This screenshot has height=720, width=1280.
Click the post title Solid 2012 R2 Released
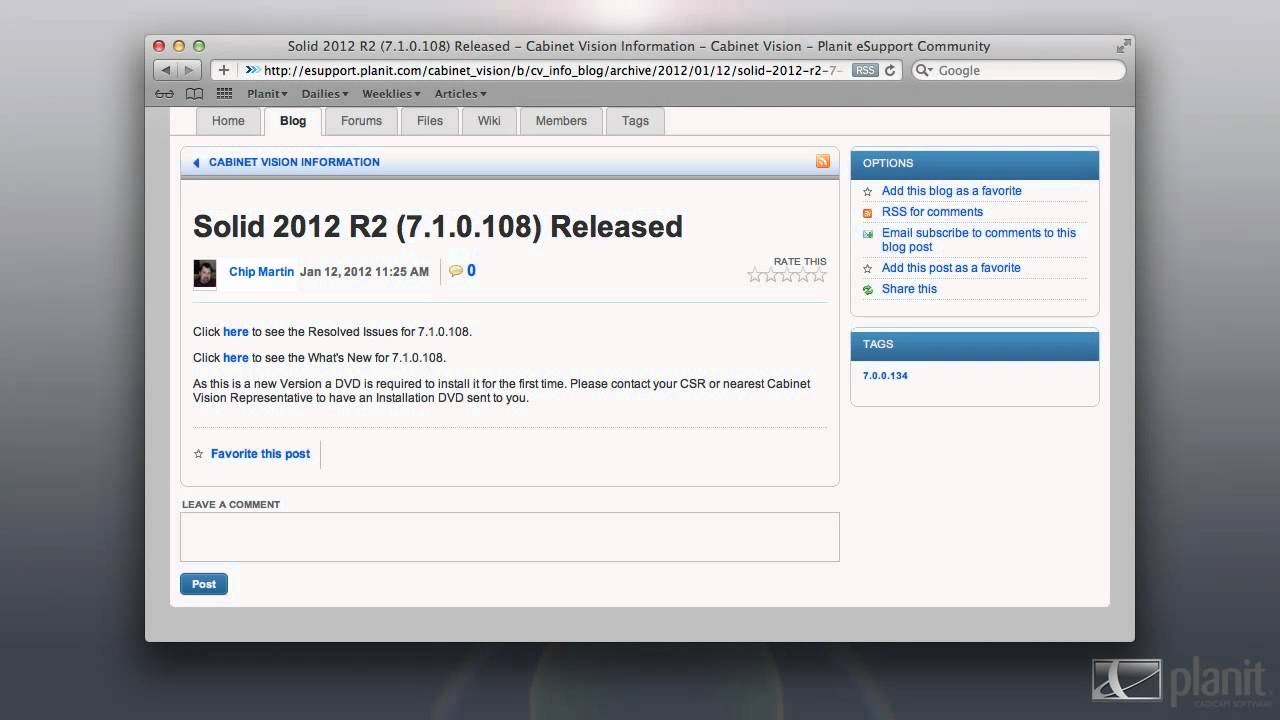pos(438,227)
